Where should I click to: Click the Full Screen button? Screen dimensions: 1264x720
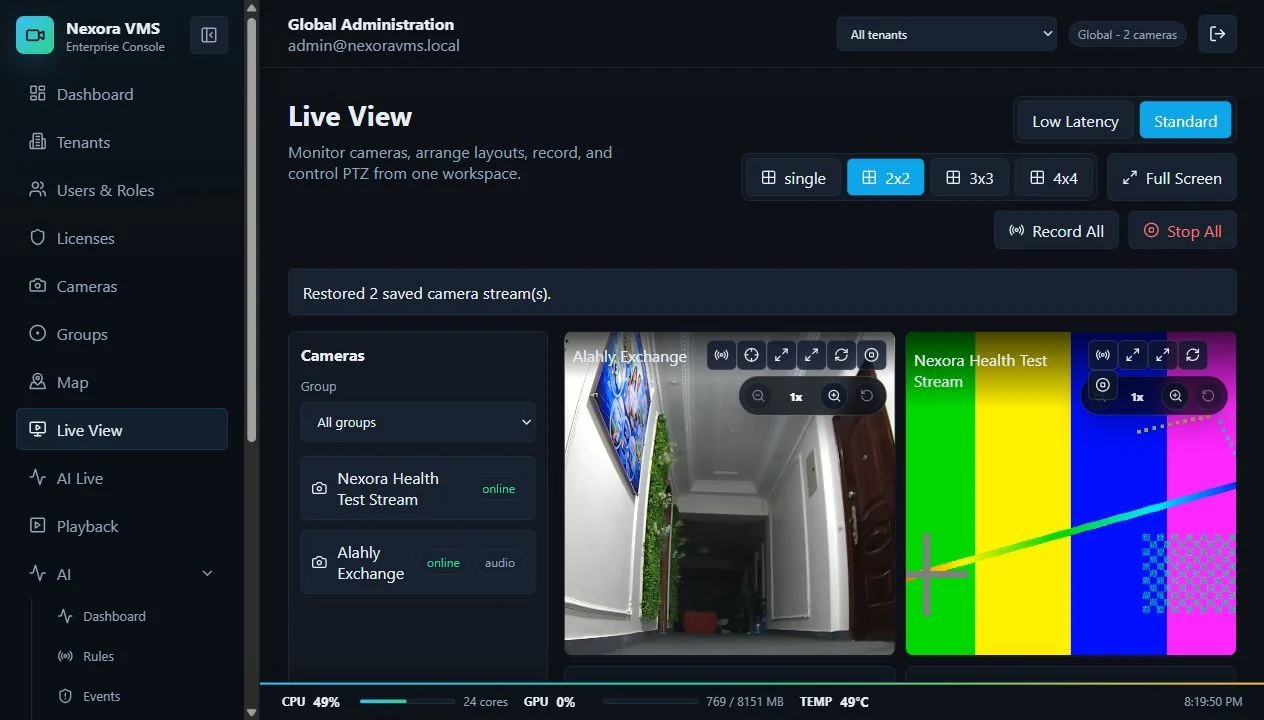pos(1172,178)
